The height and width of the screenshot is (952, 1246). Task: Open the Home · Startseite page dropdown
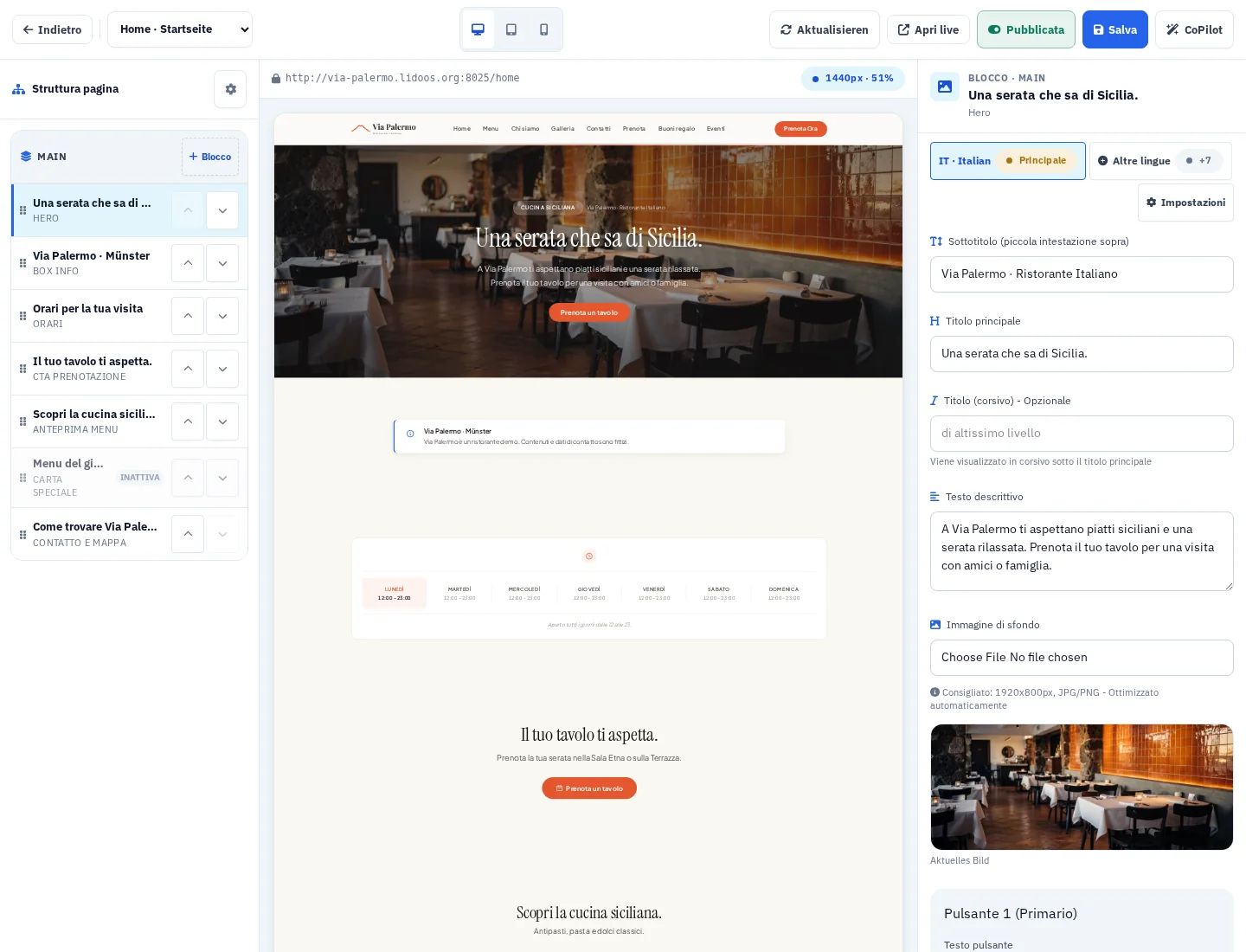180,29
